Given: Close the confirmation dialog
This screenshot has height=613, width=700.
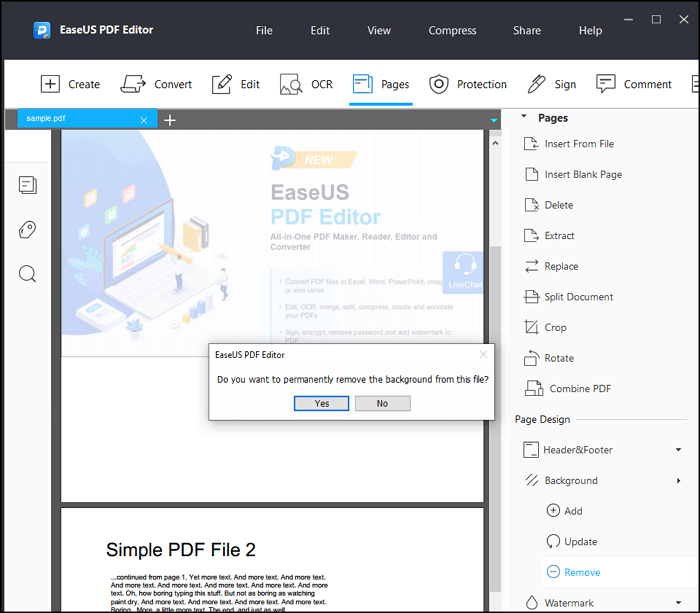Looking at the screenshot, I should click(483, 354).
